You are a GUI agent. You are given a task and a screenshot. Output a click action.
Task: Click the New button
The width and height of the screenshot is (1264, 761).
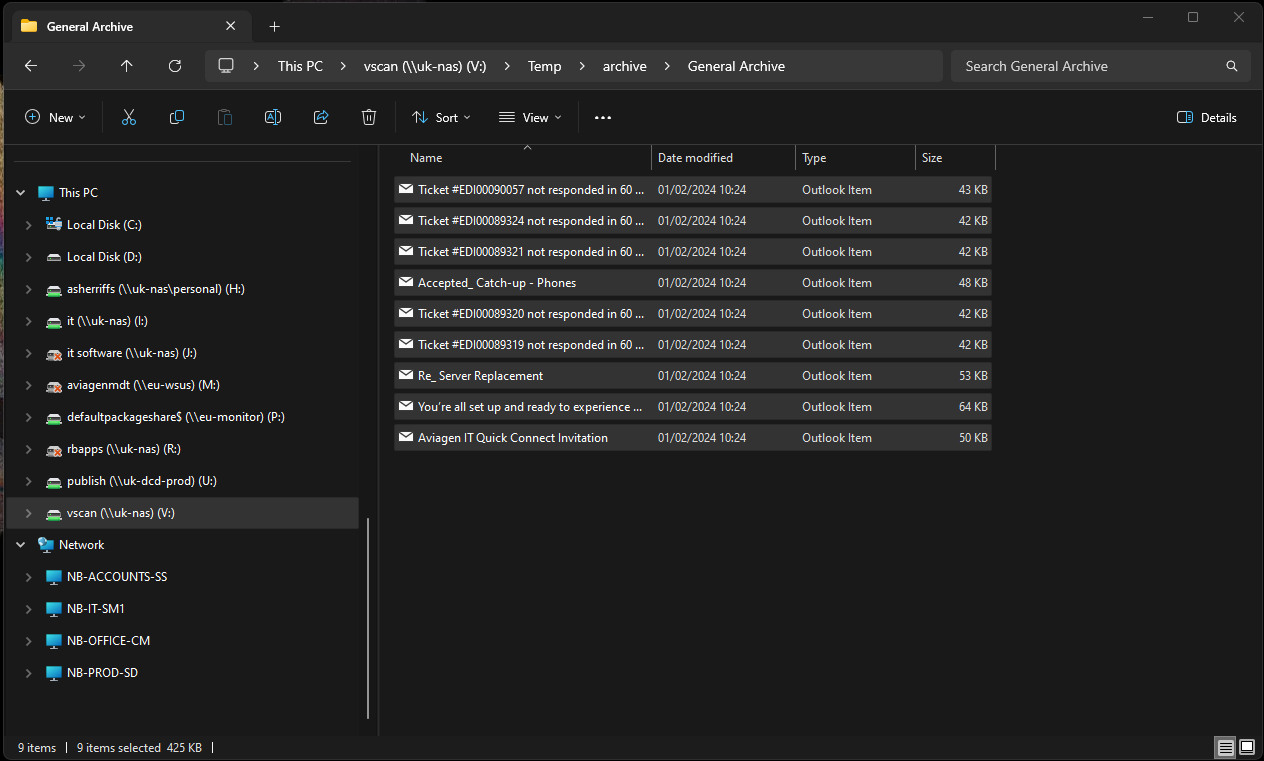coord(55,117)
